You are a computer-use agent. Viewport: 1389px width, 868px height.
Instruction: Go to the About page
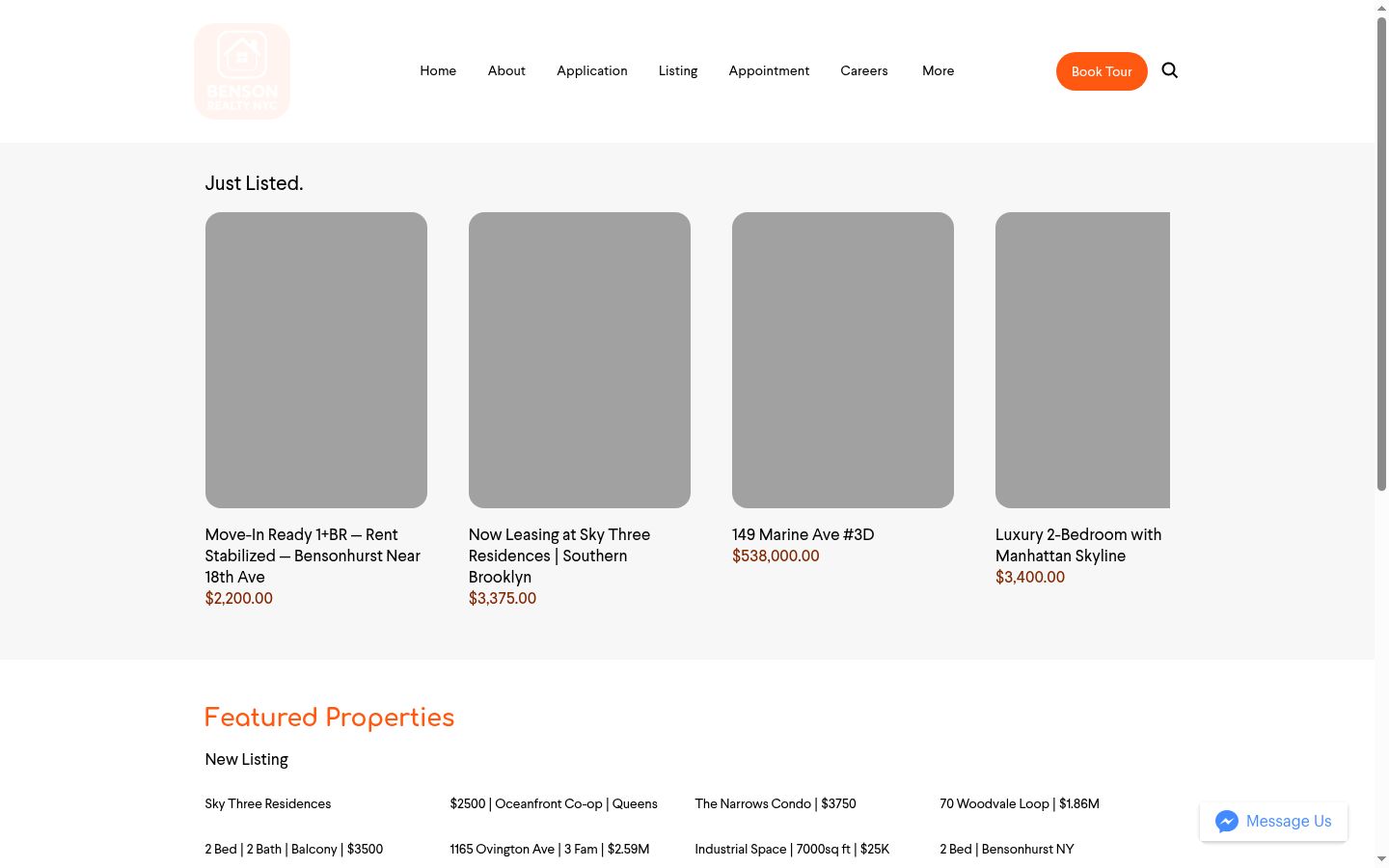coord(506,70)
